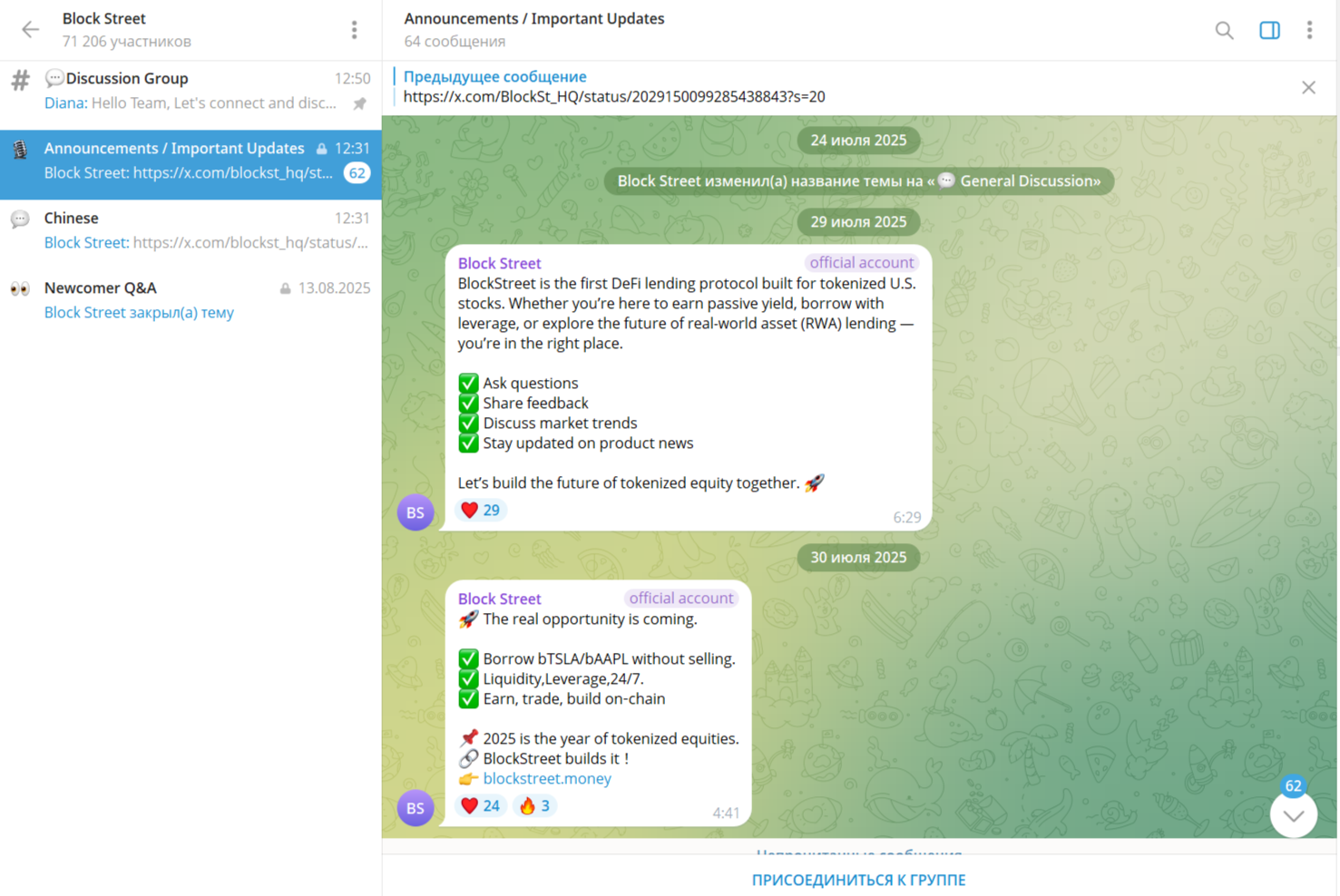1340x896 pixels.
Task: Select the Chinese topic
Action: [x=191, y=230]
